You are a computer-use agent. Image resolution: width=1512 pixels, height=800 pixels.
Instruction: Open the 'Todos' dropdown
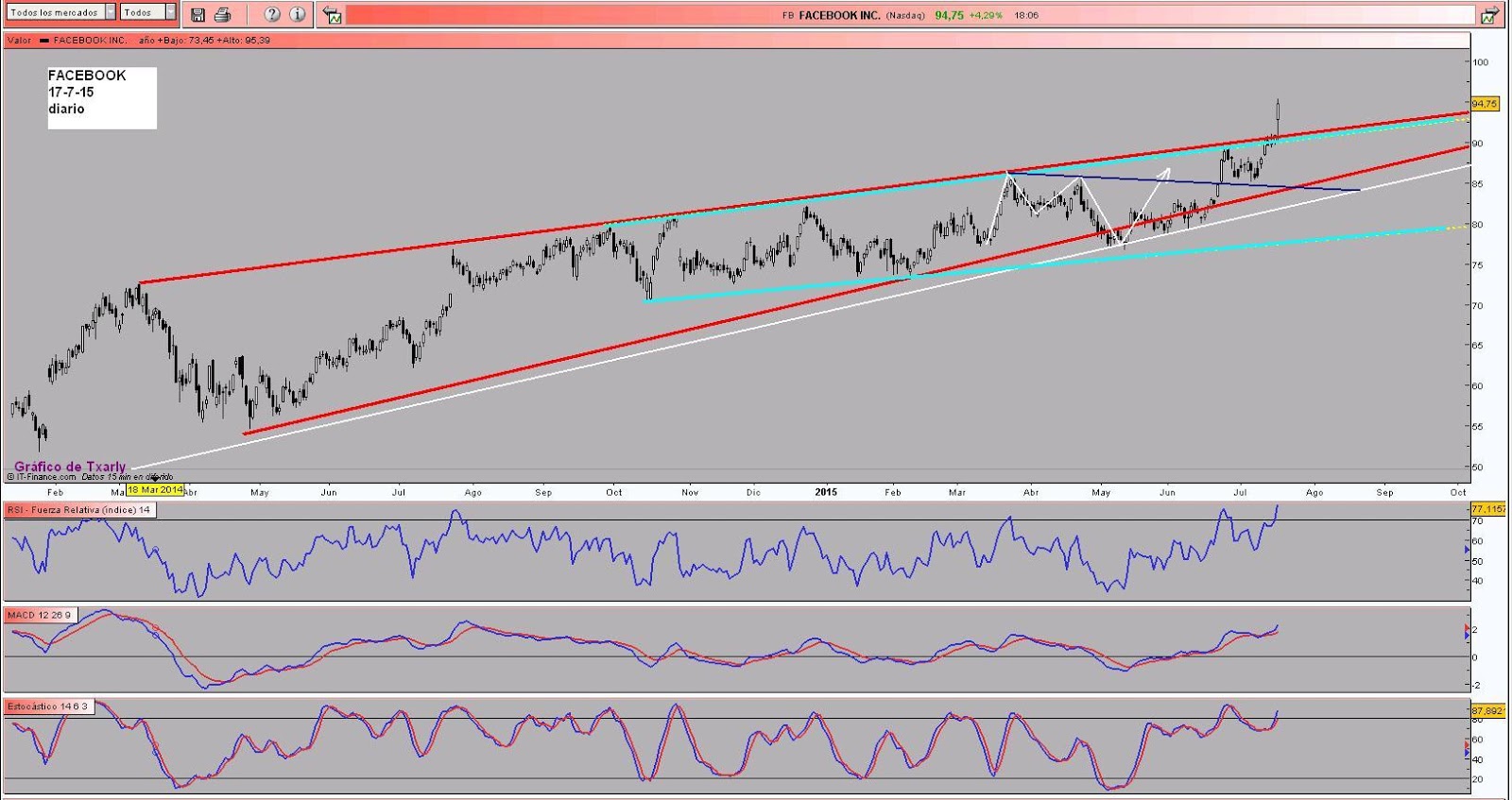[x=148, y=12]
